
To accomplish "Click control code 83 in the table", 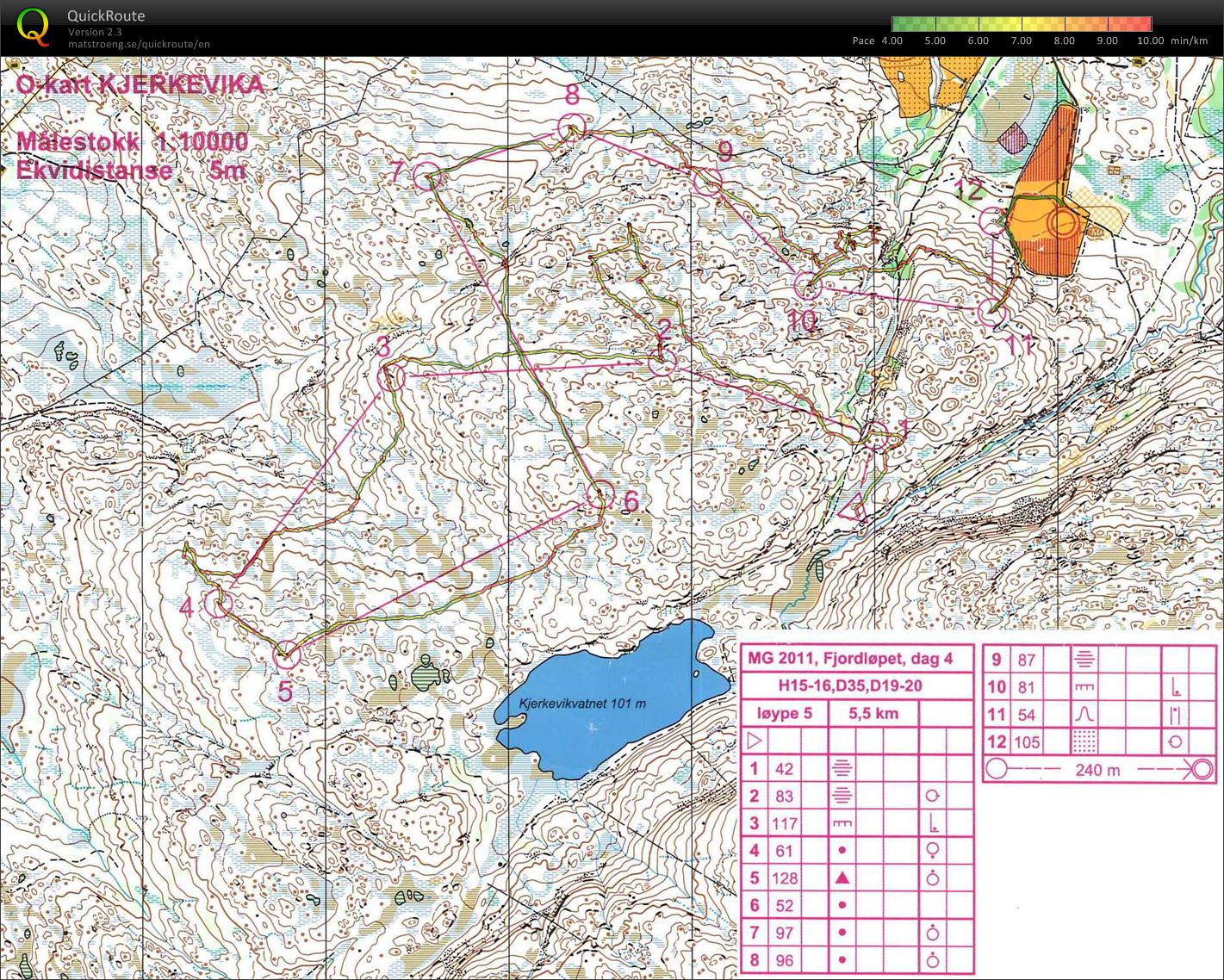I will click(784, 797).
